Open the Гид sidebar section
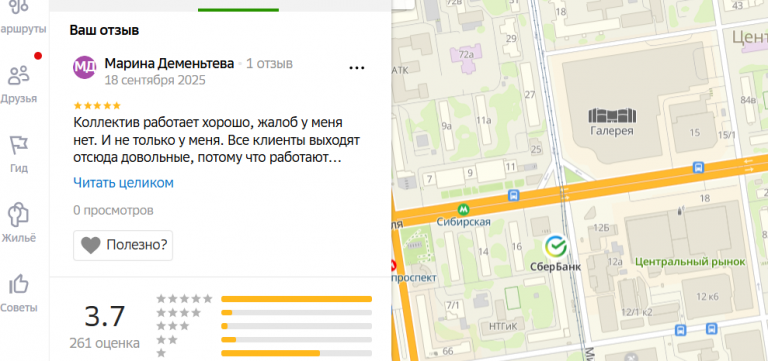 pyautogui.click(x=19, y=154)
